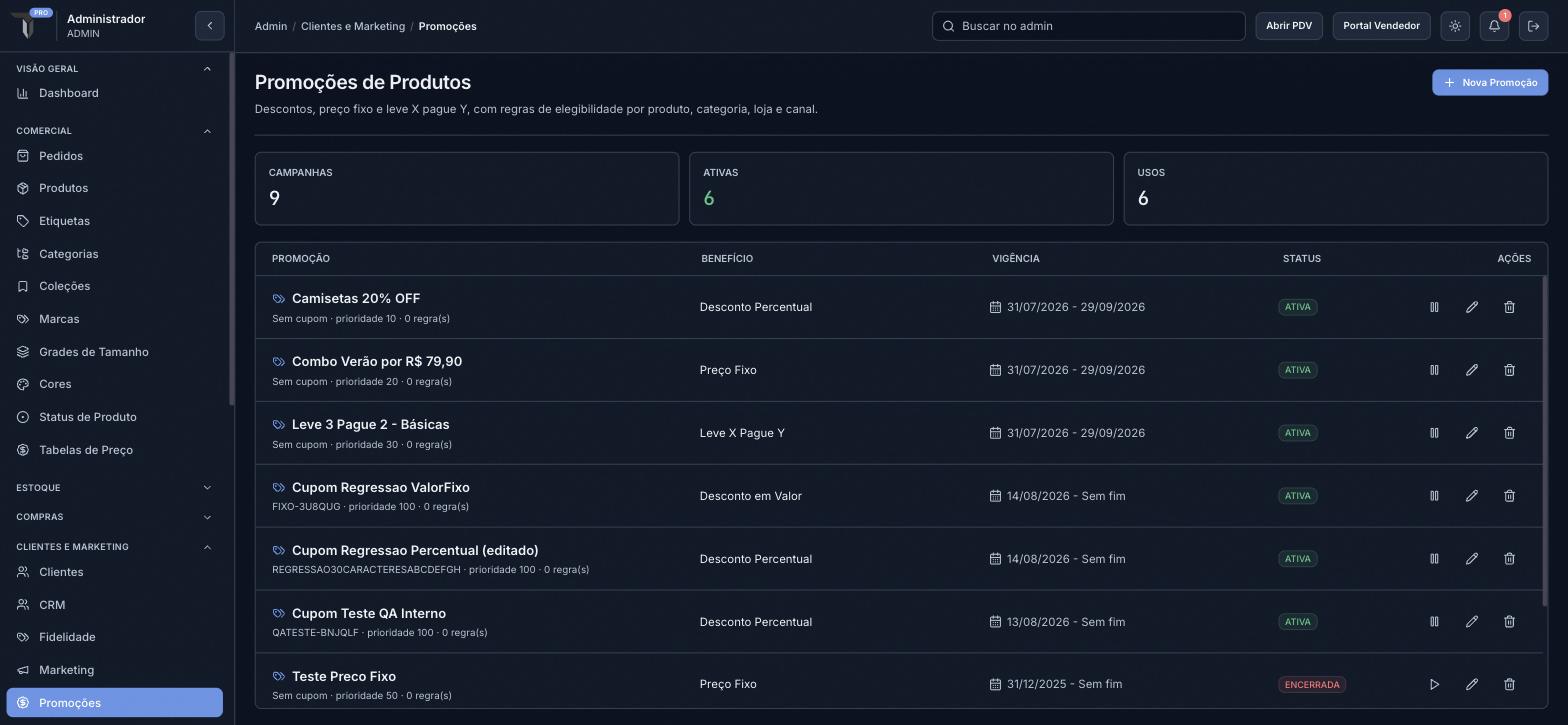Delete the Camisetas 20% OFF promotion
Image resolution: width=1568 pixels, height=725 pixels.
pos(1510,307)
